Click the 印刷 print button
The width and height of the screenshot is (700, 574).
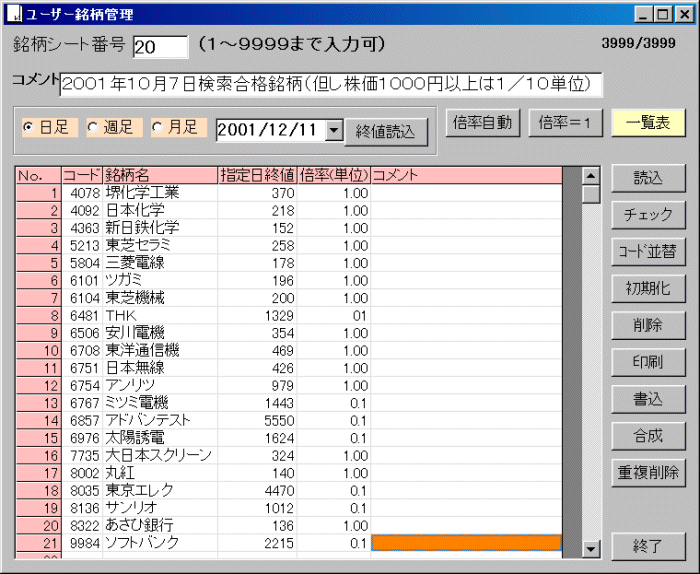click(648, 362)
